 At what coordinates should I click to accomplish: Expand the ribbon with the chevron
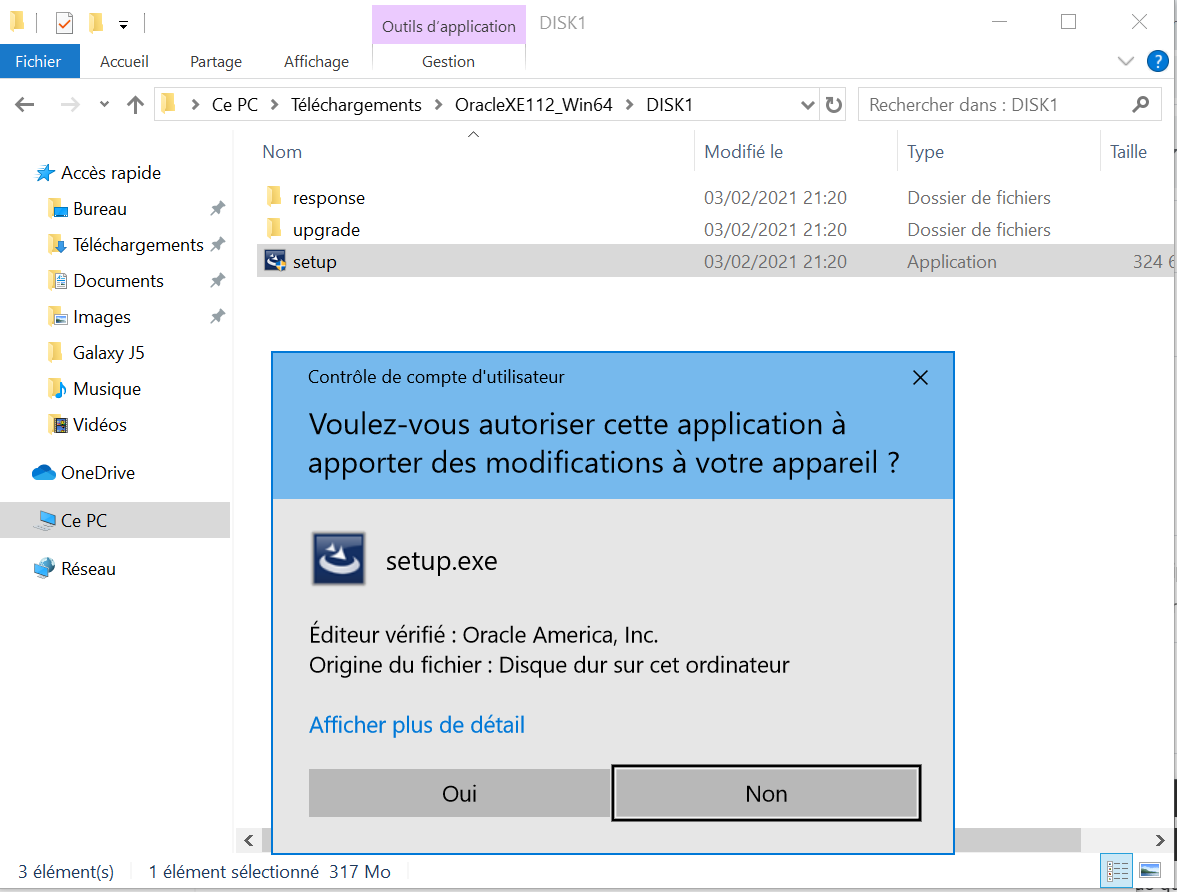tap(1125, 62)
